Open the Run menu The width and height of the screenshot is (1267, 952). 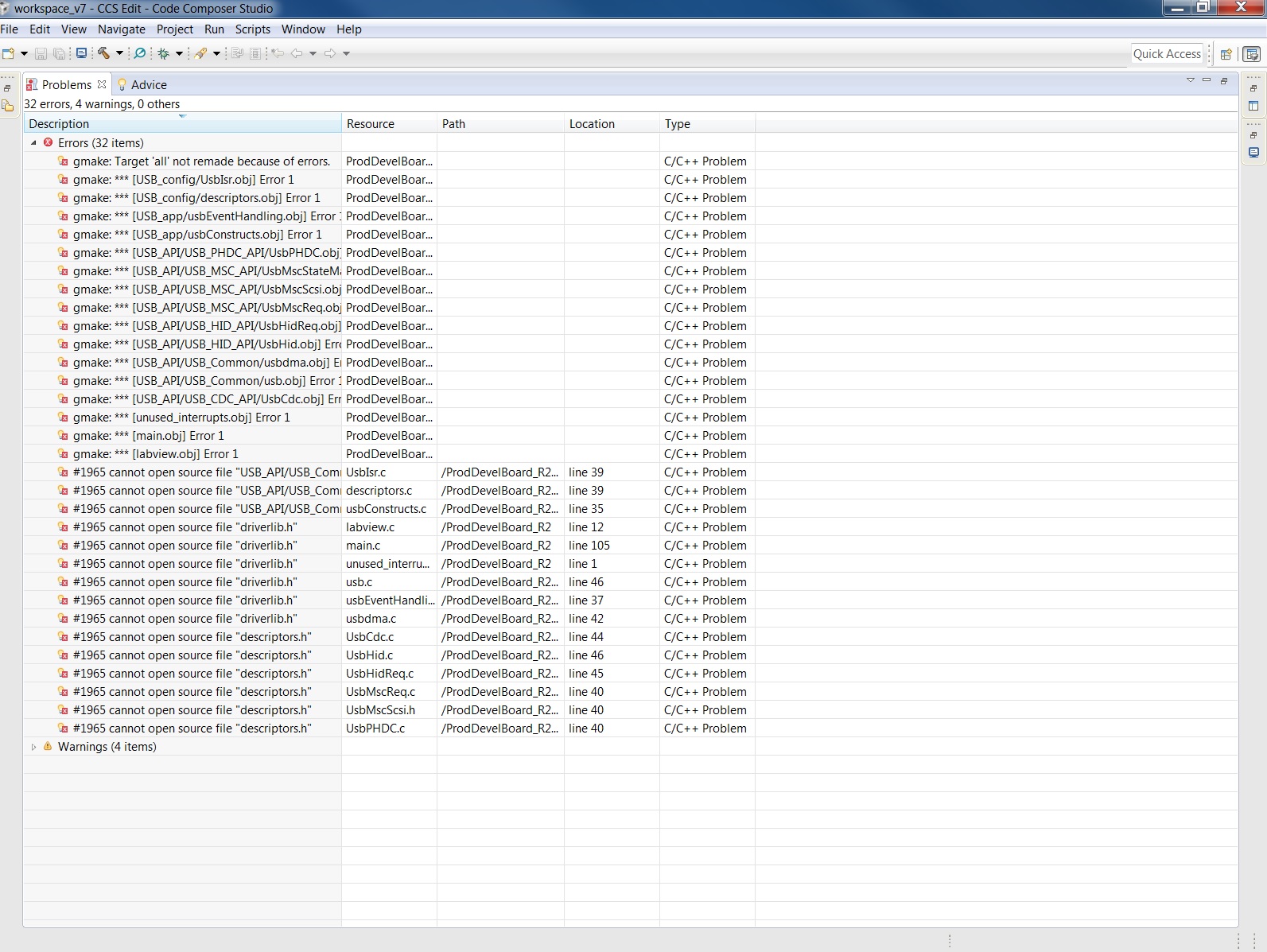[214, 29]
